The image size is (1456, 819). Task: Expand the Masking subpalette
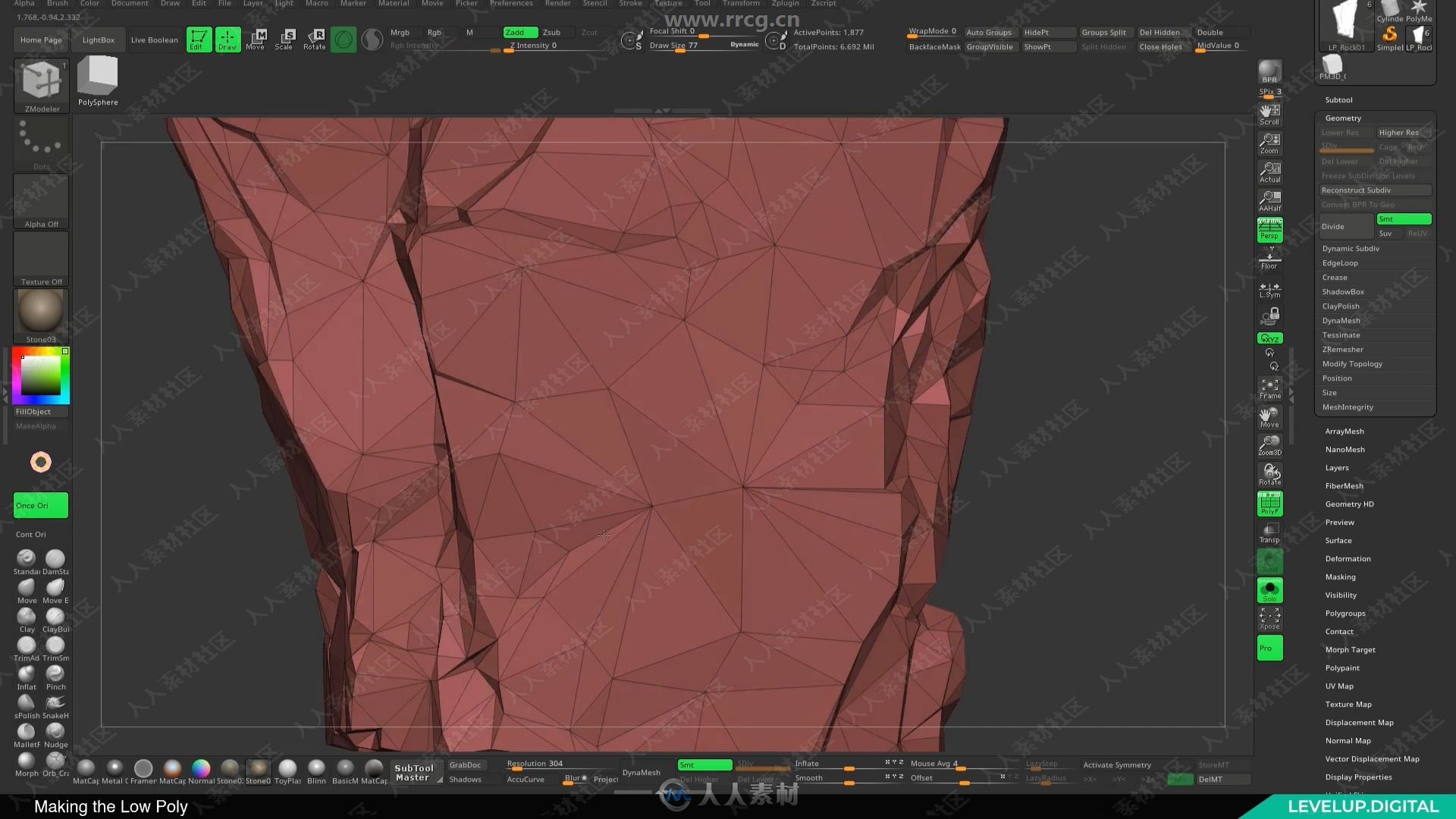tap(1340, 577)
